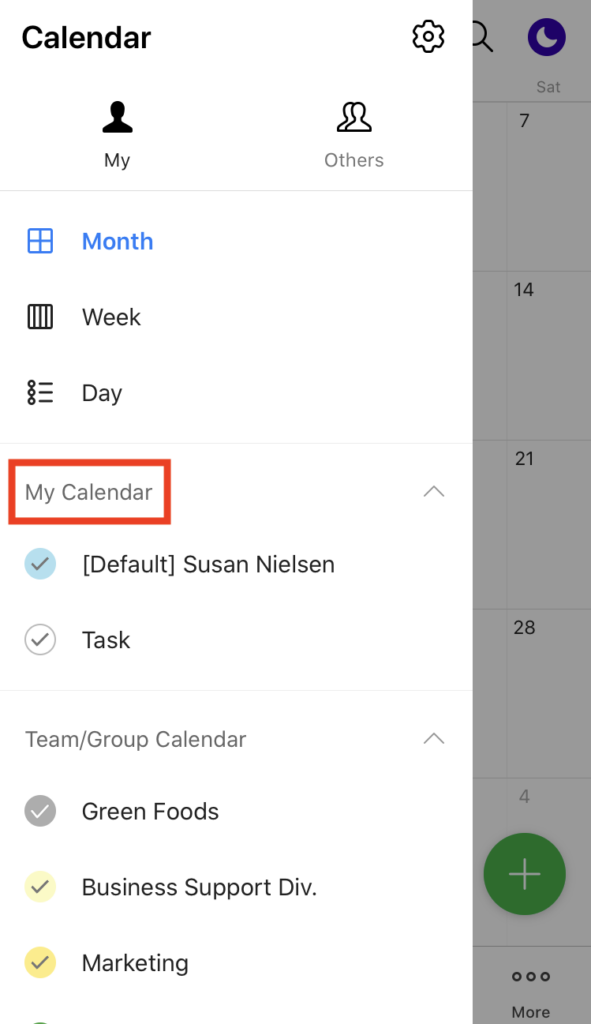
Task: Toggle the [Default] Susan Nielsen calendar
Action: (40, 564)
